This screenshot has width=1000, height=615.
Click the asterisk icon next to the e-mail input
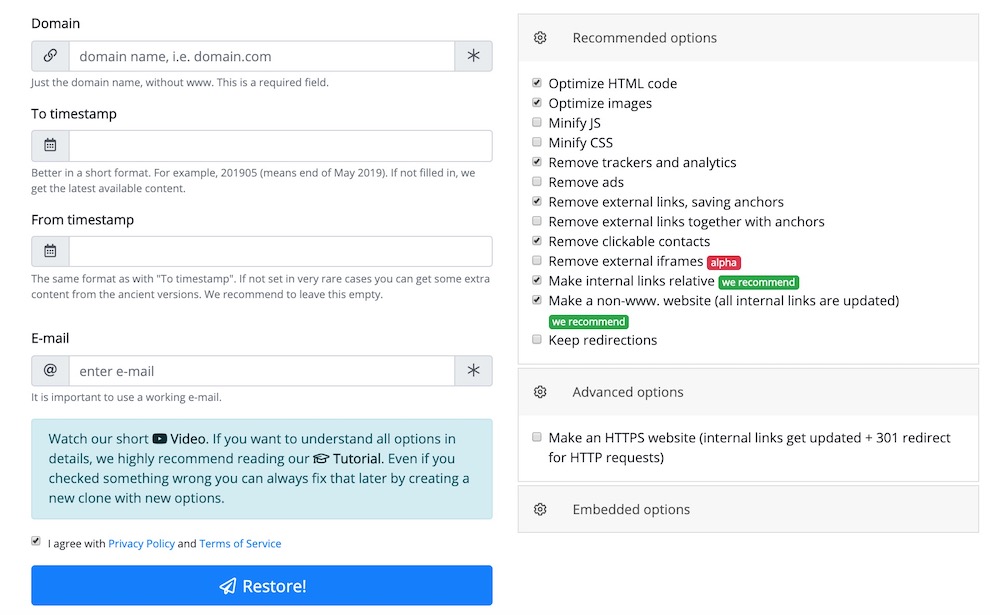[473, 370]
